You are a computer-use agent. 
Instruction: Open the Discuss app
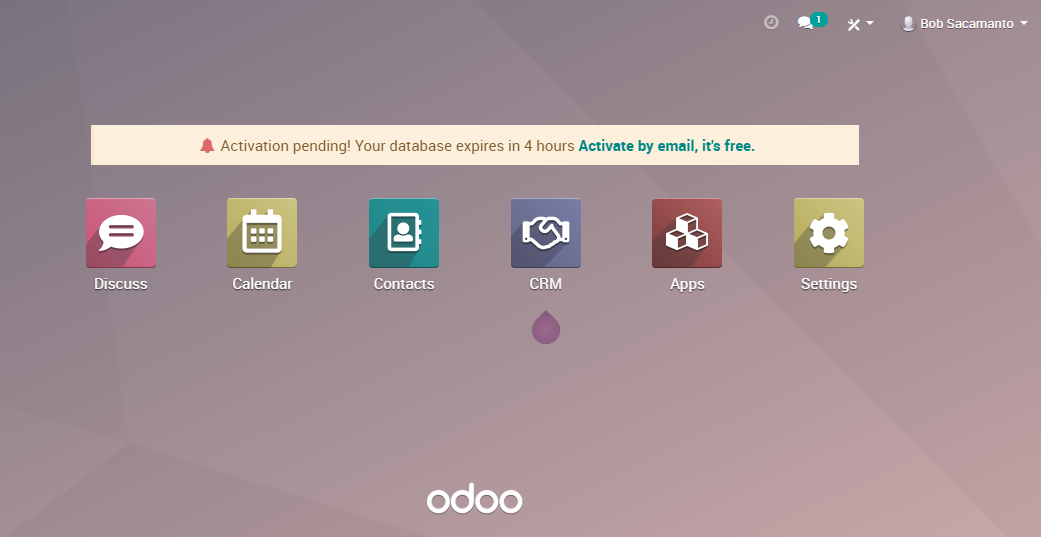tap(121, 233)
